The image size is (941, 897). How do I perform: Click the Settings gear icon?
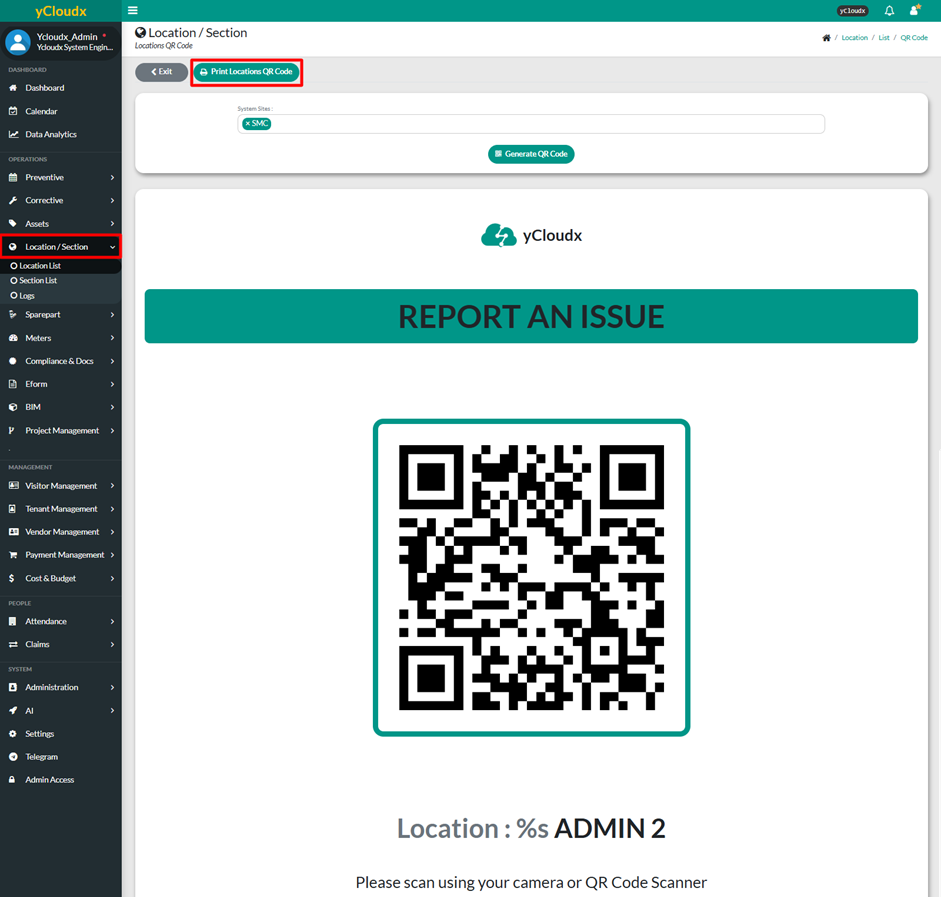point(13,734)
